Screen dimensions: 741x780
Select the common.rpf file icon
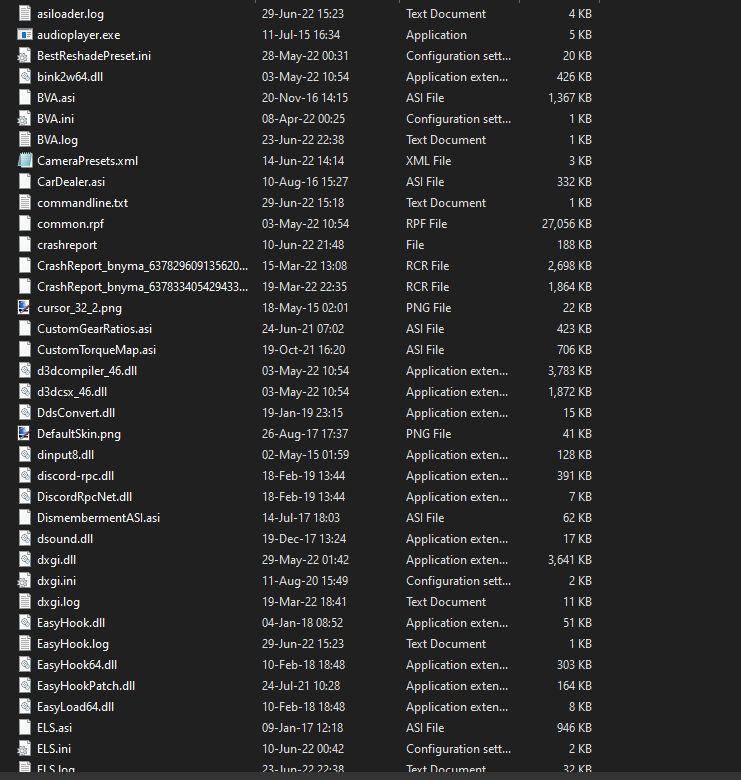(x=24, y=224)
